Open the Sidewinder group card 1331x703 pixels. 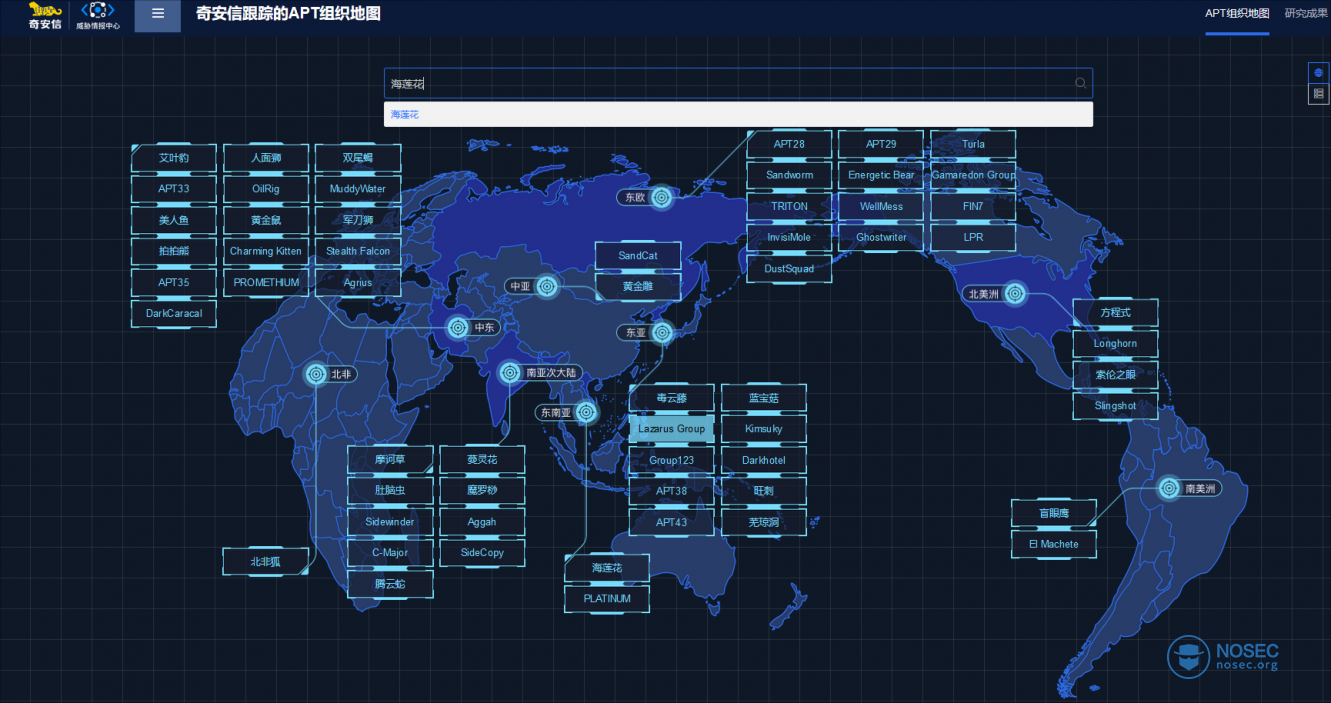390,522
